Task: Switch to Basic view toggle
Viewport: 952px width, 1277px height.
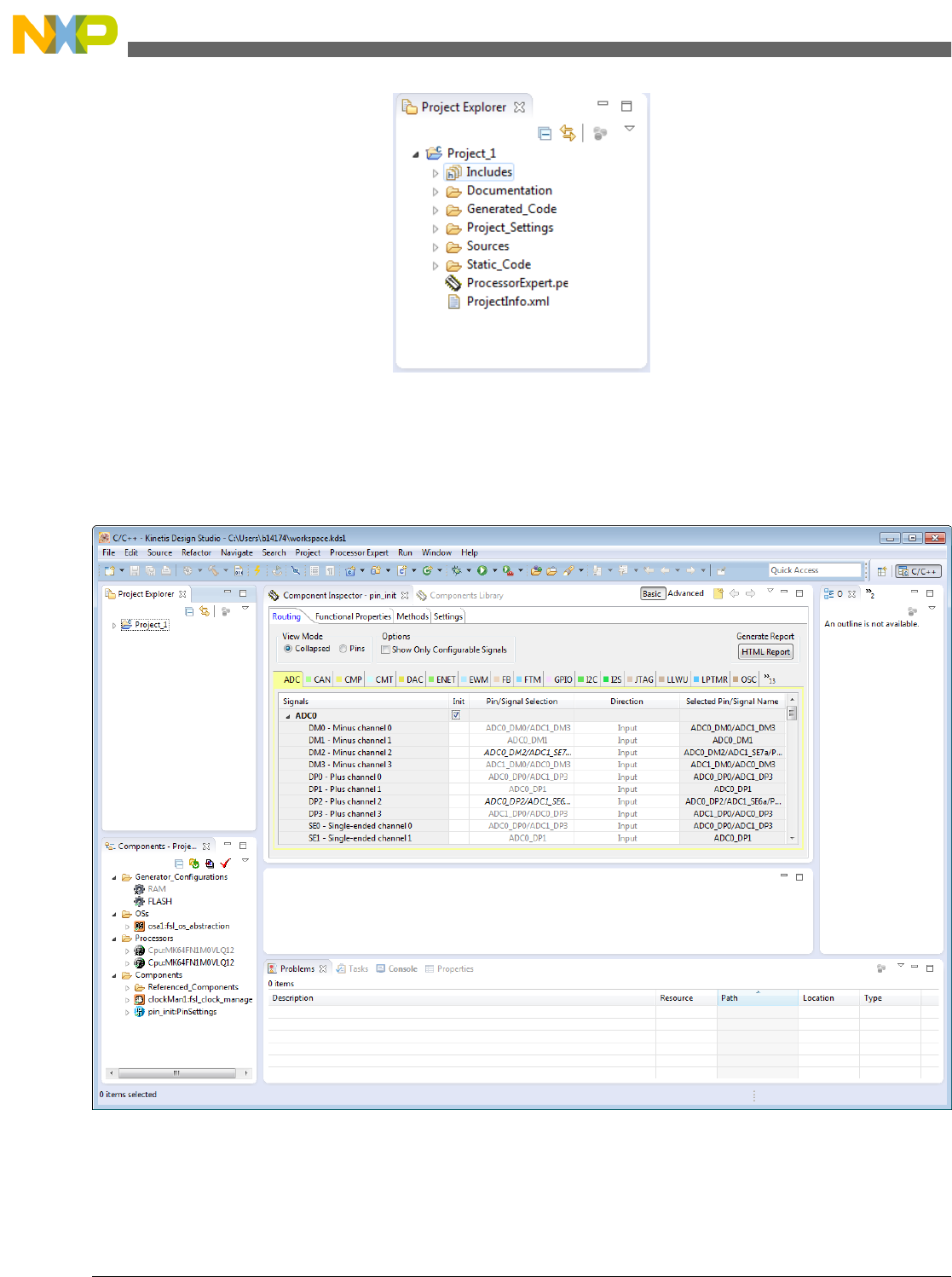Action: [652, 593]
